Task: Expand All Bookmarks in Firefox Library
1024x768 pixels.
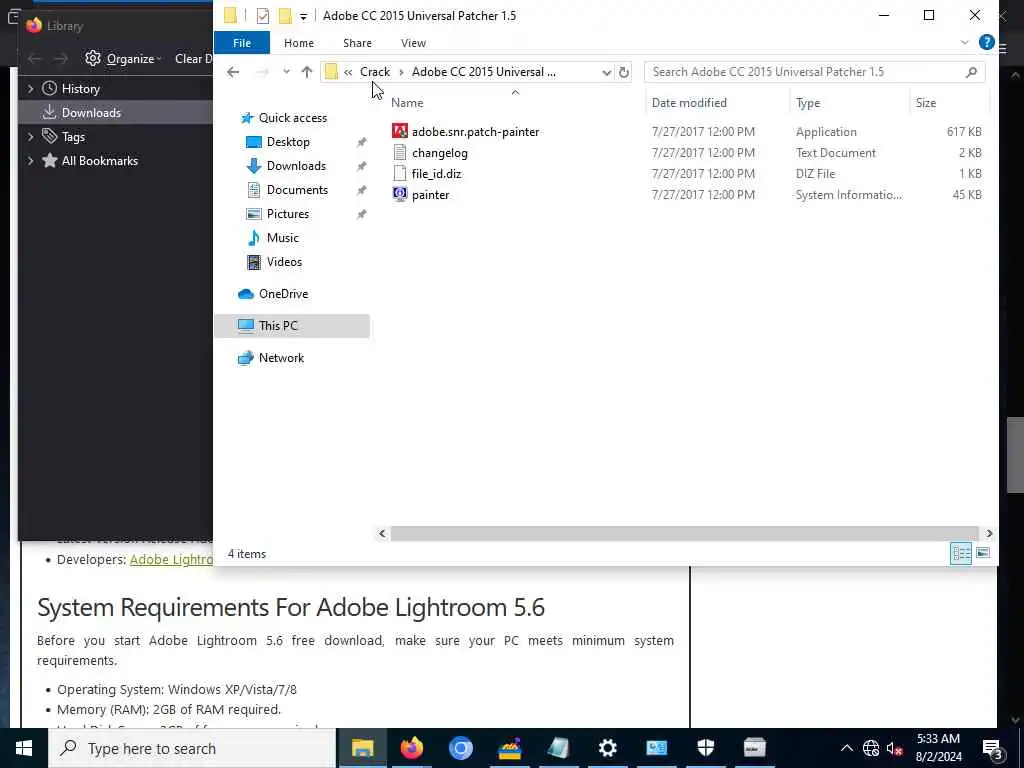Action: pyautogui.click(x=30, y=161)
